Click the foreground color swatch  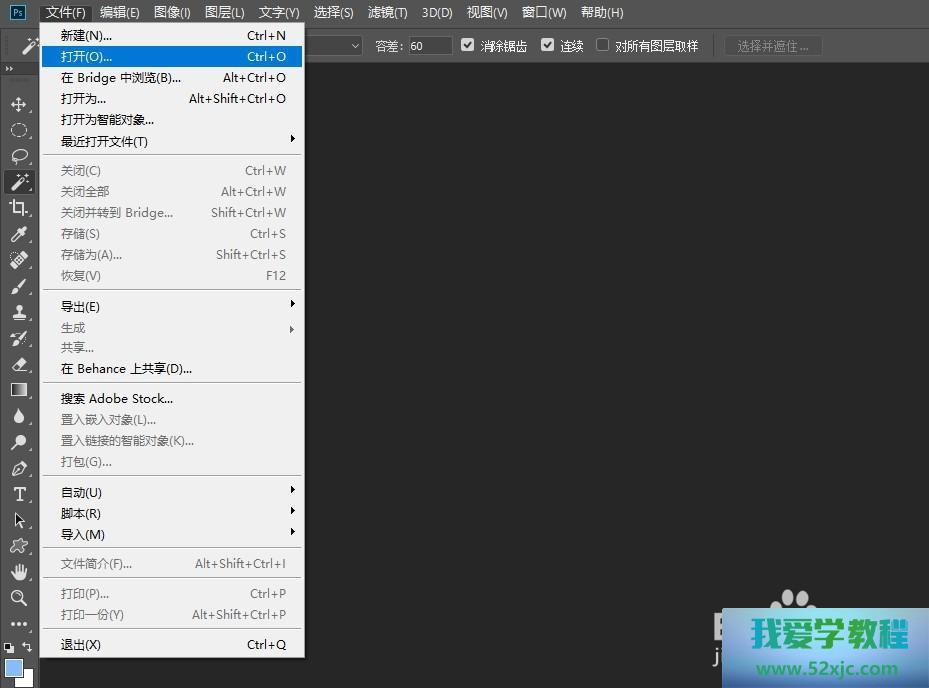tap(13, 668)
